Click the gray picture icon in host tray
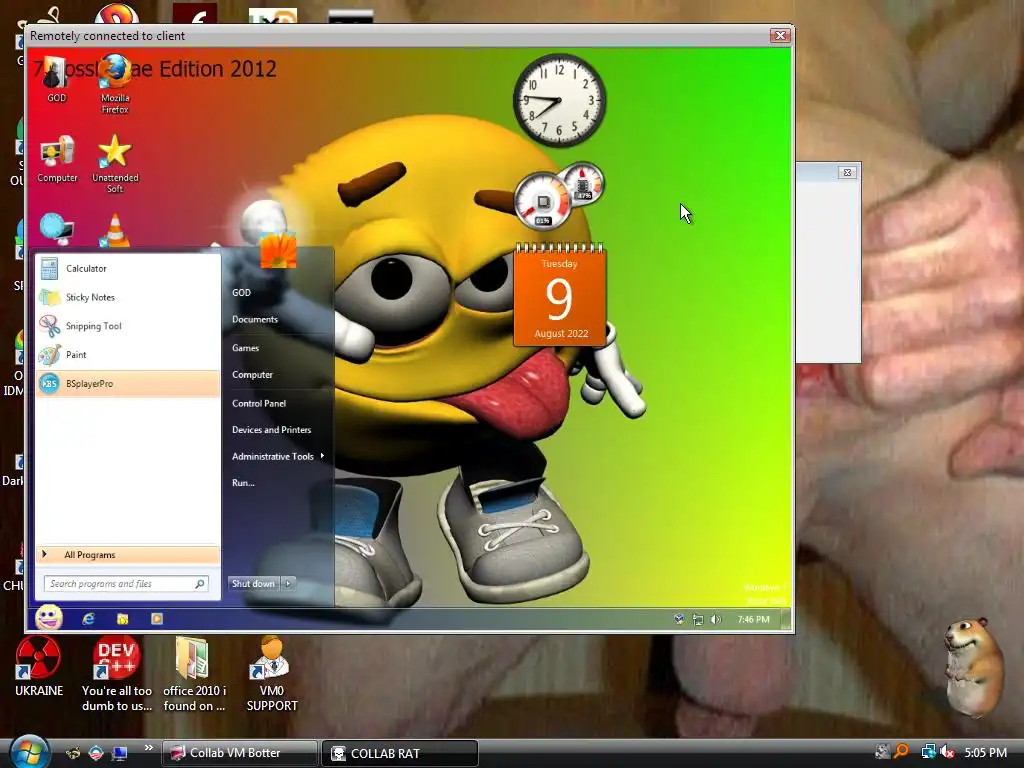Viewport: 1024px width, 768px height. pos(882,752)
